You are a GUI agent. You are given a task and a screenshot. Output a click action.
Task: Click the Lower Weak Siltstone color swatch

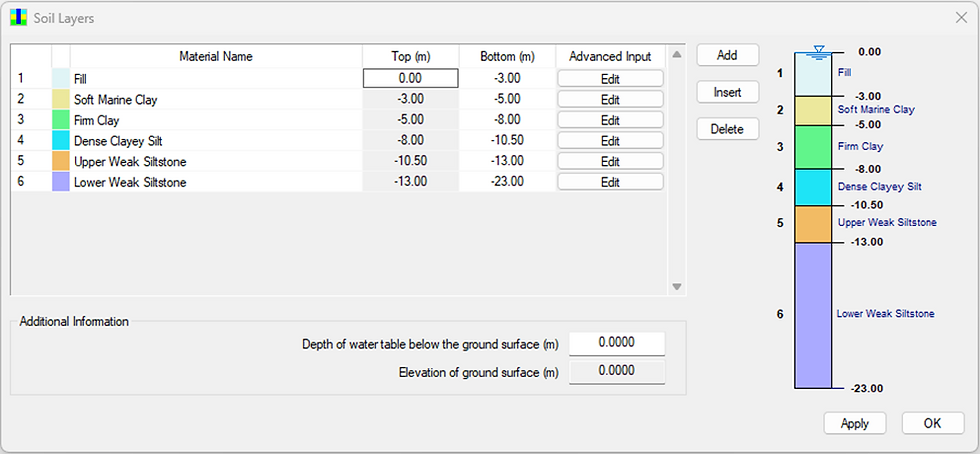click(60, 182)
